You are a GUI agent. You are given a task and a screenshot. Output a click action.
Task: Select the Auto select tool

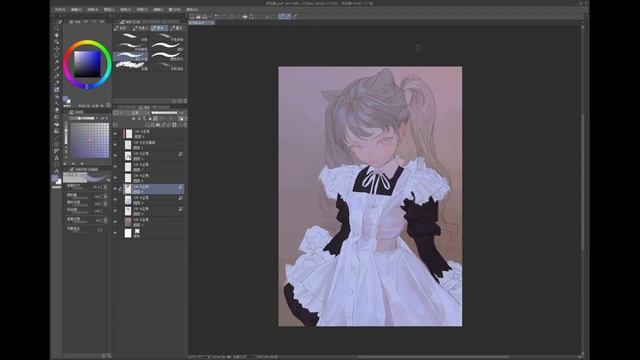(57, 62)
